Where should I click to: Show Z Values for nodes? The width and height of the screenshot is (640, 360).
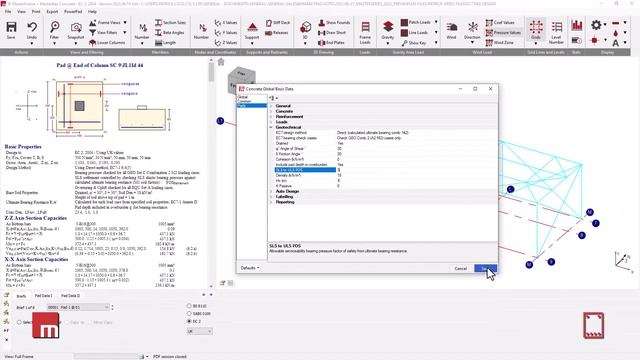coord(226,42)
